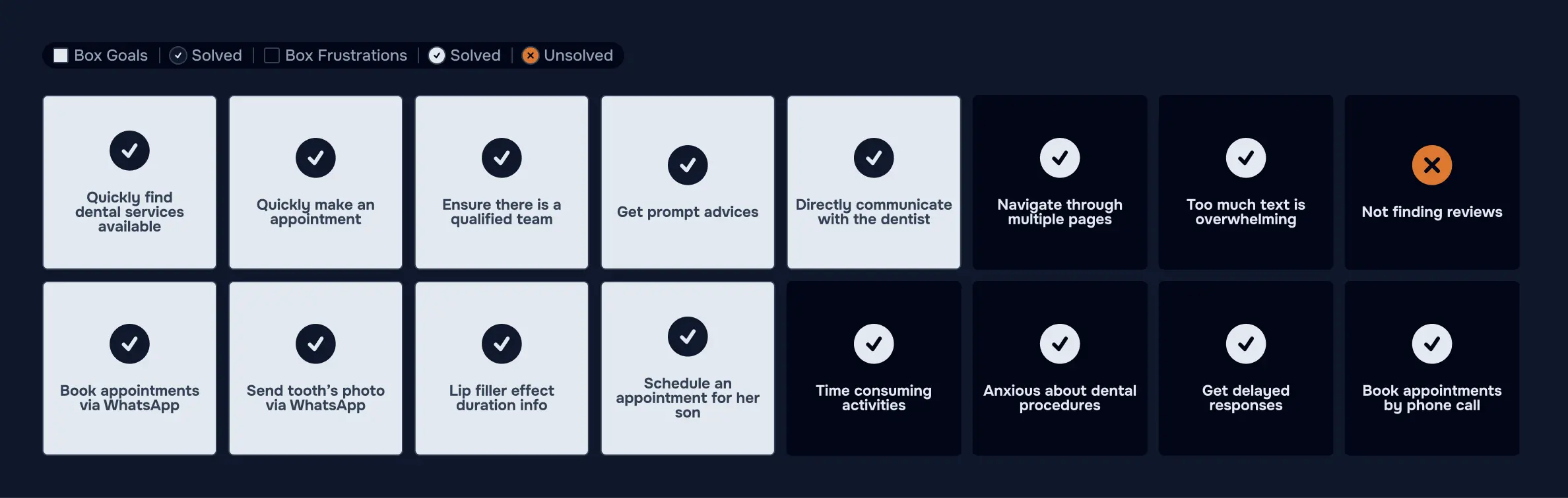
Task: Click the checkmark icon on 'Too much text is overwhelming'
Action: point(1246,158)
